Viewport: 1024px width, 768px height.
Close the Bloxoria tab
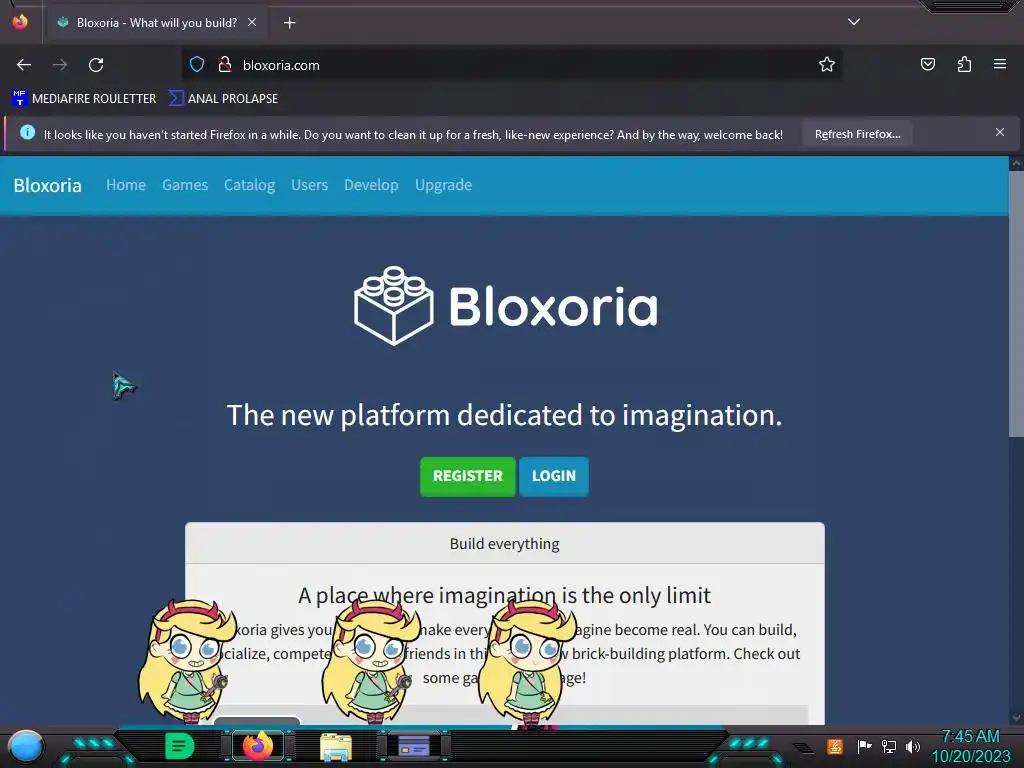click(x=252, y=22)
